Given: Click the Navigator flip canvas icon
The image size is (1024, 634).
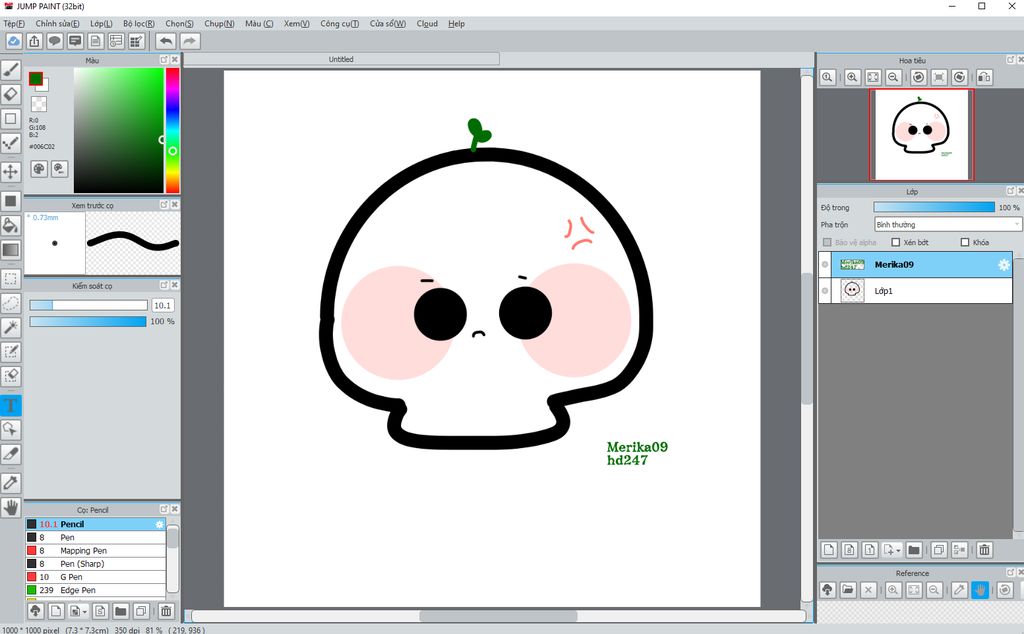Looking at the screenshot, I should point(984,77).
